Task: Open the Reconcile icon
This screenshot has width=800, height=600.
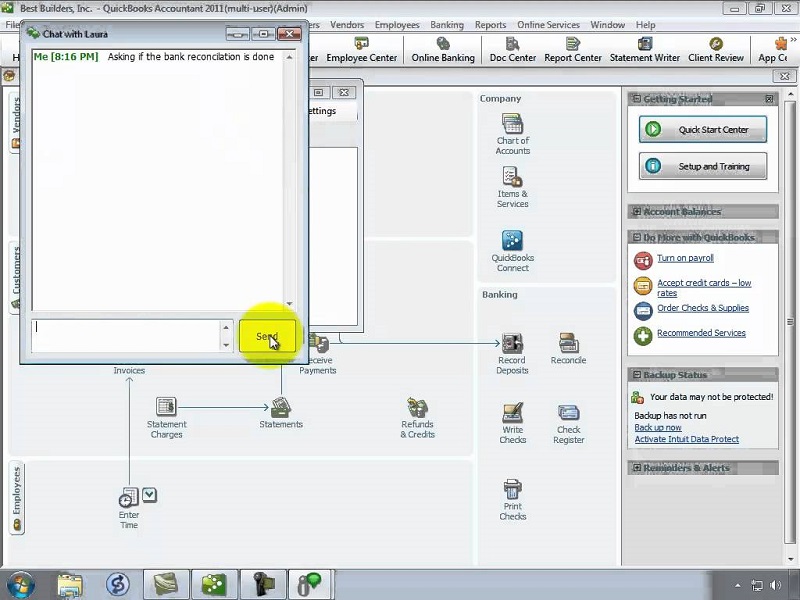Action: click(x=568, y=343)
